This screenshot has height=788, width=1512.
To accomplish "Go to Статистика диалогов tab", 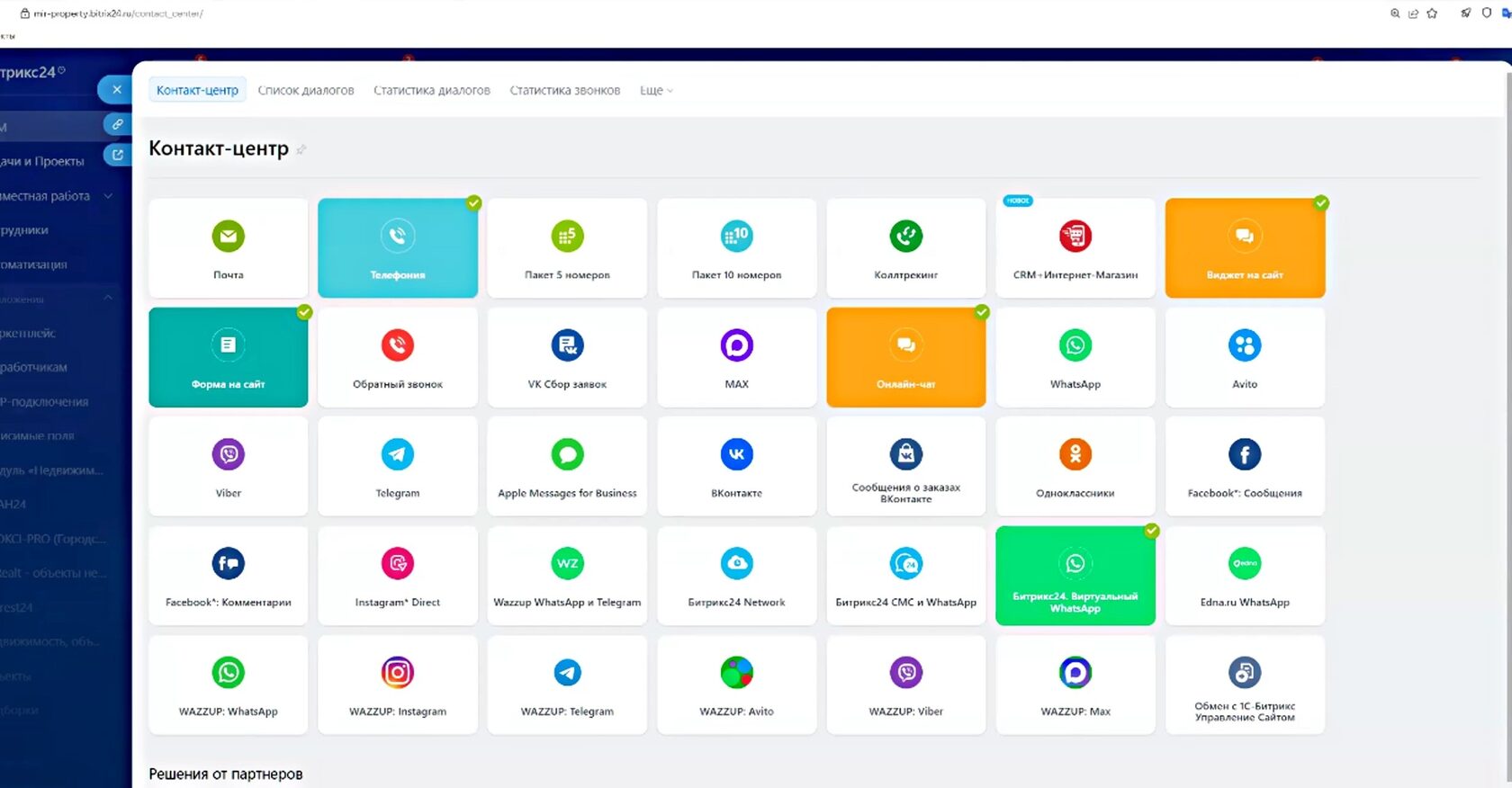I will 432,91.
